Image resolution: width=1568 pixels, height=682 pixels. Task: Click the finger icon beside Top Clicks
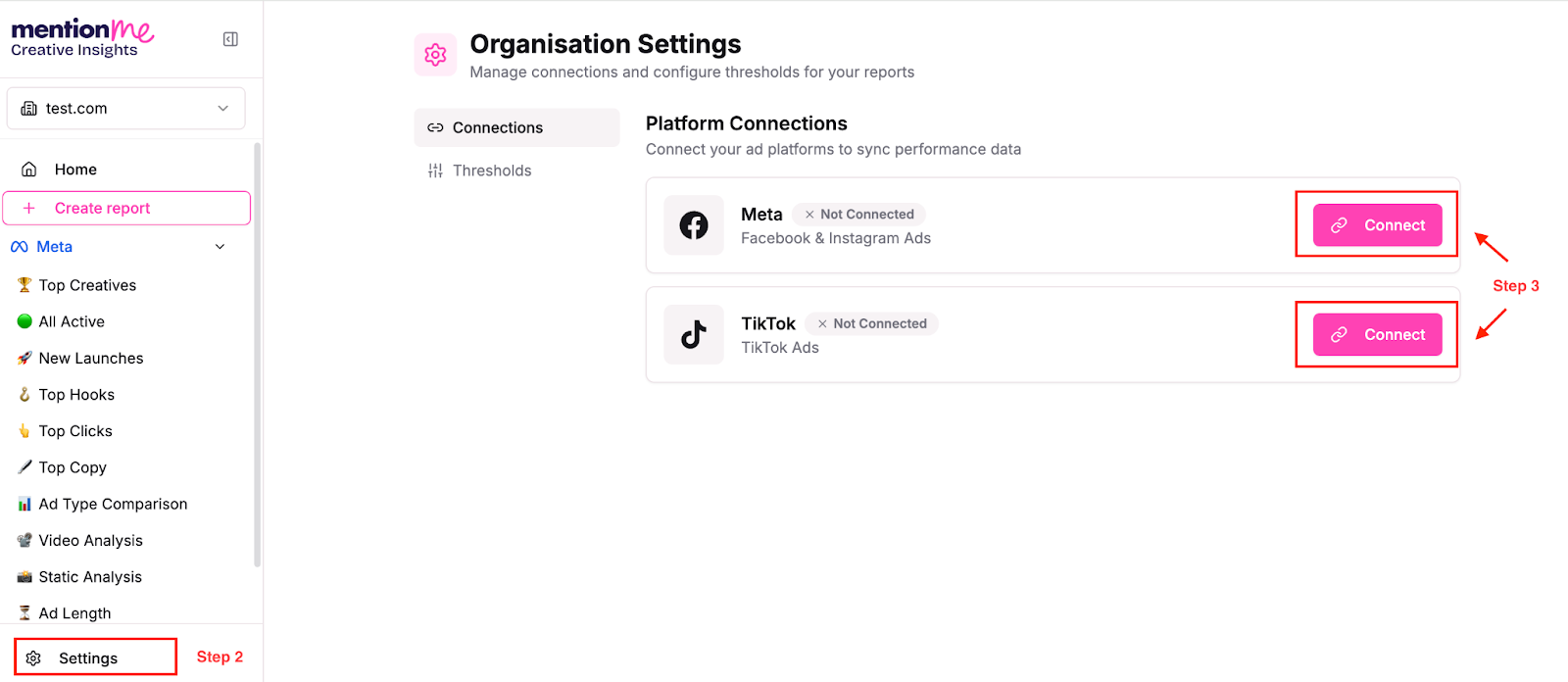(24, 430)
